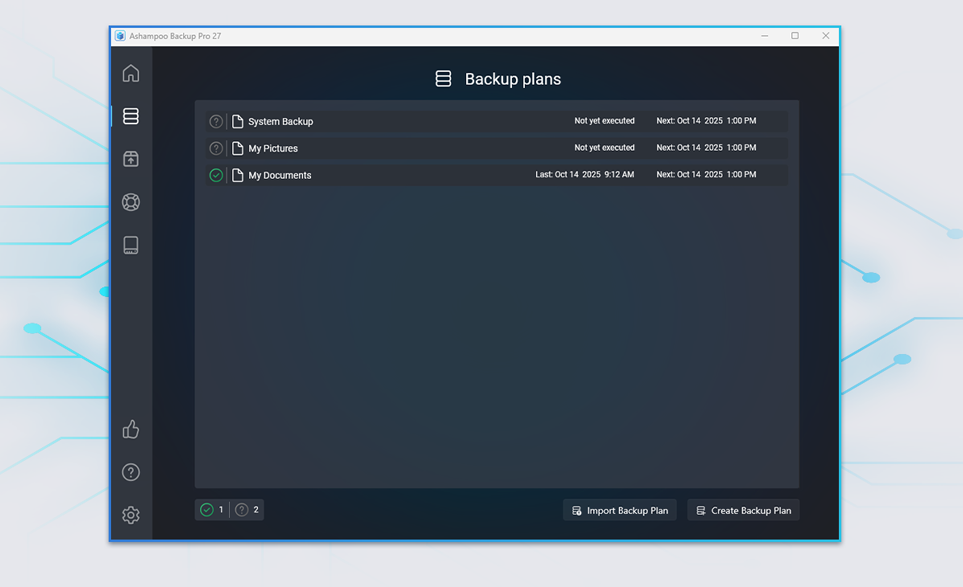Screen dimensions: 963x587
Task: Click the System Backup unknown status icon
Action: click(x=216, y=122)
